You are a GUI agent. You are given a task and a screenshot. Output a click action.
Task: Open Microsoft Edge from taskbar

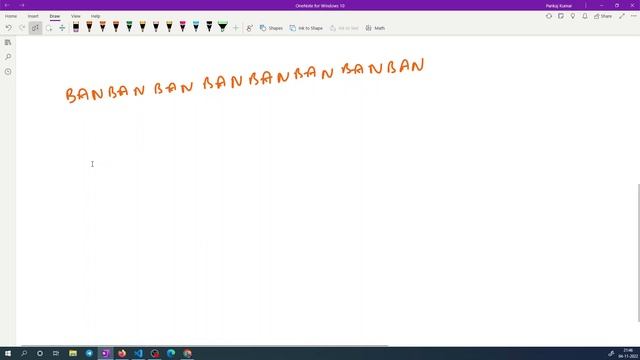171,353
